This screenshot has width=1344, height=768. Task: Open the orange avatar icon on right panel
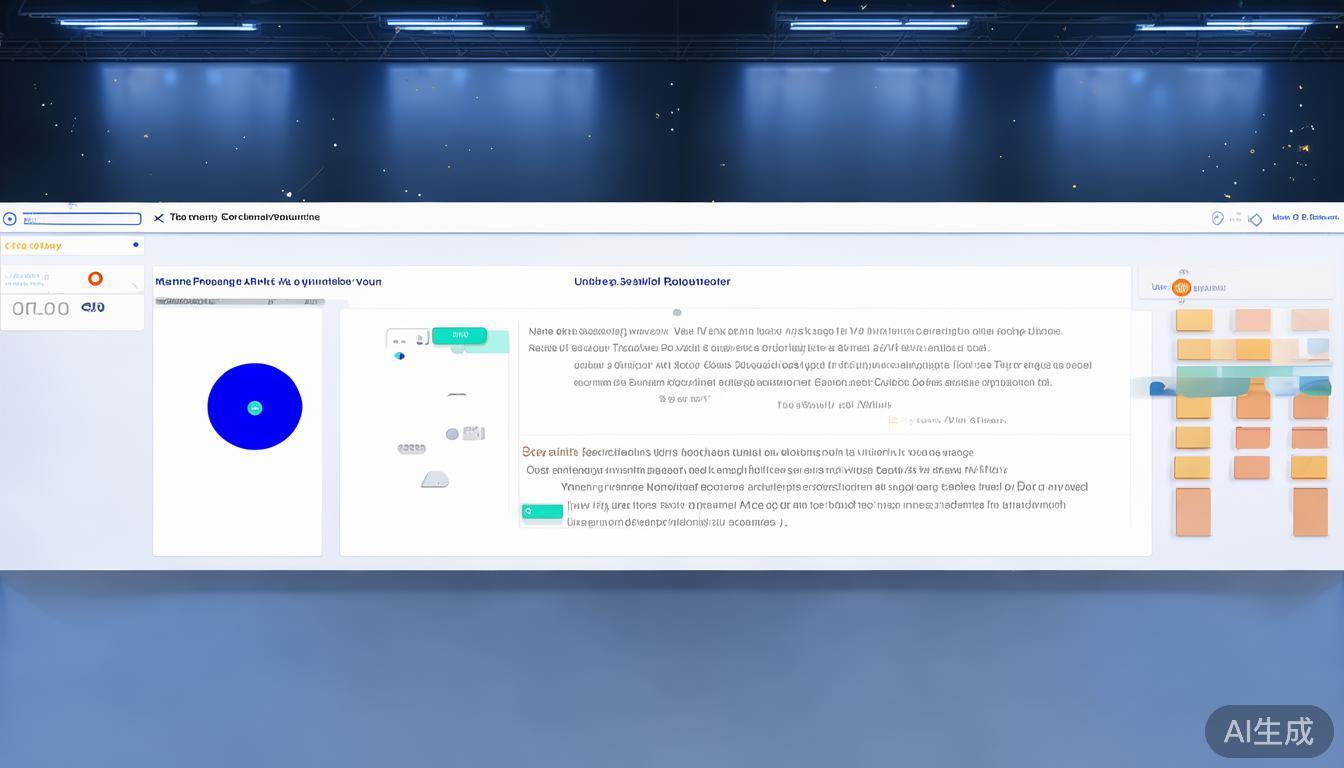click(1182, 287)
